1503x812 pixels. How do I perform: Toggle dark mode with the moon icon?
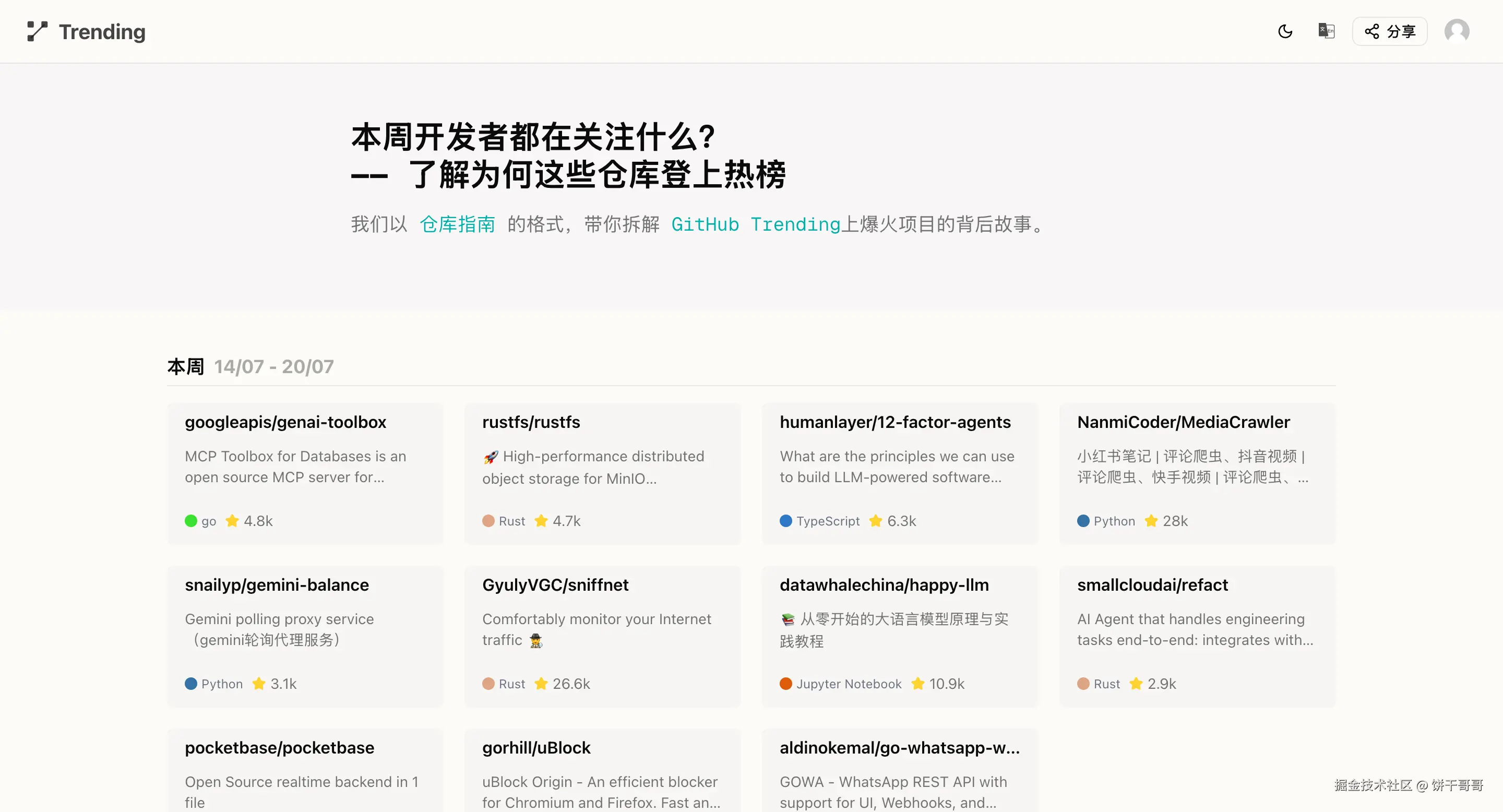point(1285,31)
